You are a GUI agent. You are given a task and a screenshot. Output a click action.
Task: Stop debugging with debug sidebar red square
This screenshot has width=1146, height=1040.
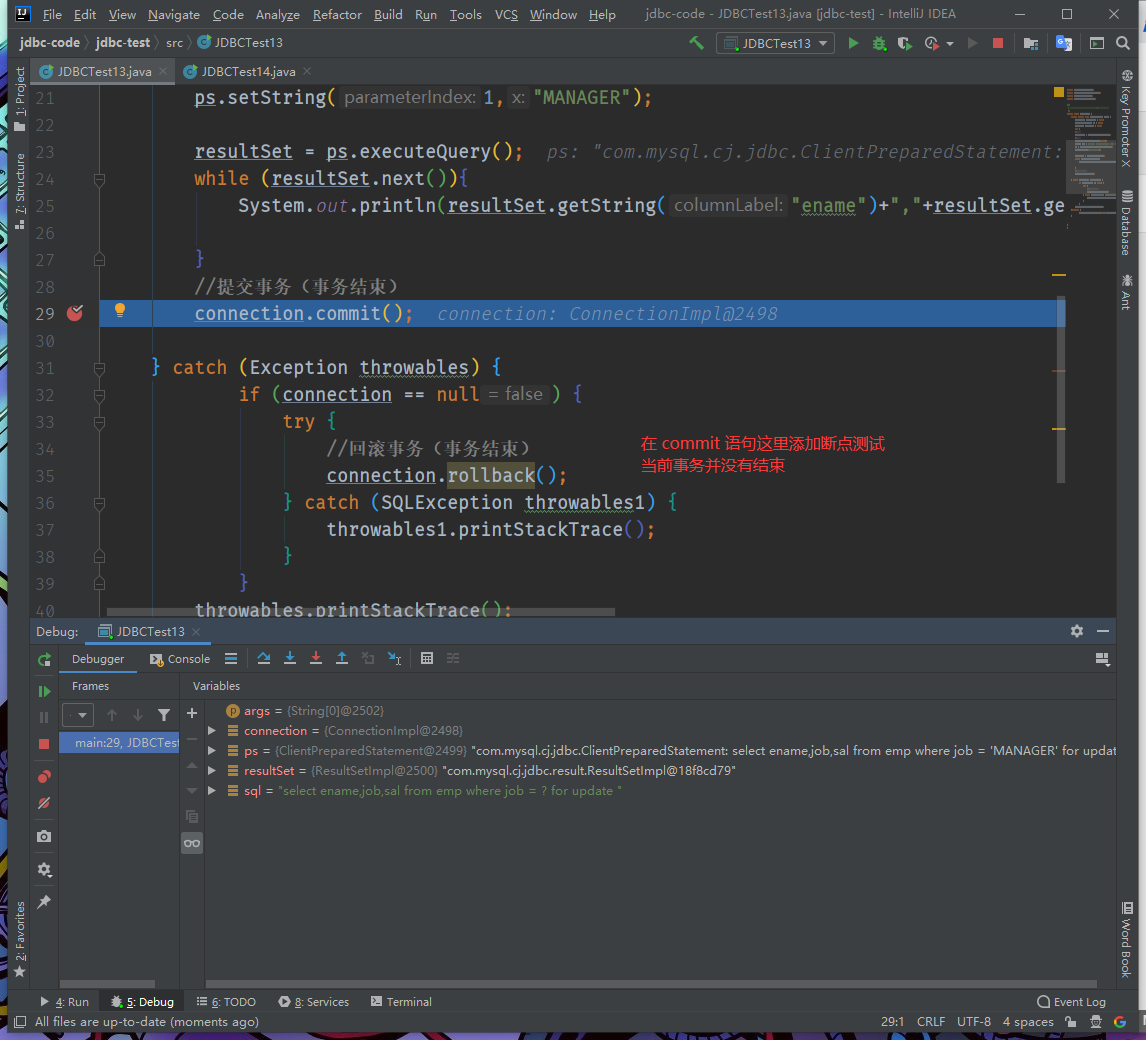point(44,744)
